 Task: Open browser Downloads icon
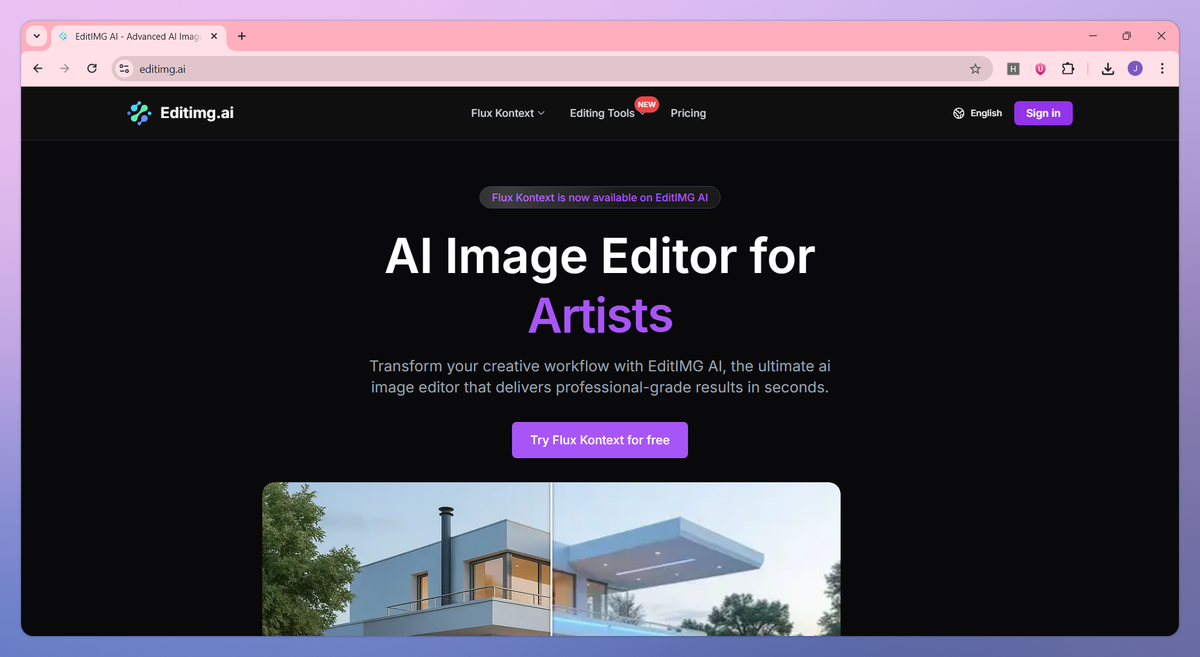[x=1108, y=69]
